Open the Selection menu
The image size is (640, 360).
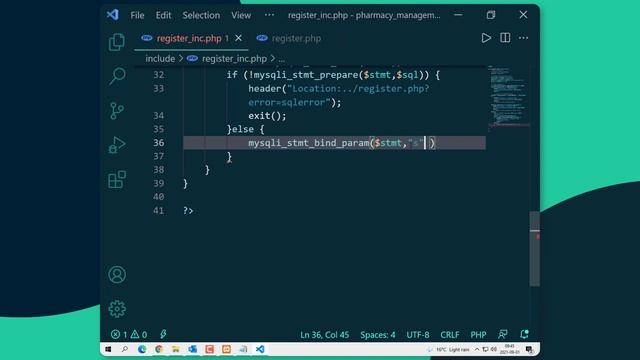click(201, 15)
